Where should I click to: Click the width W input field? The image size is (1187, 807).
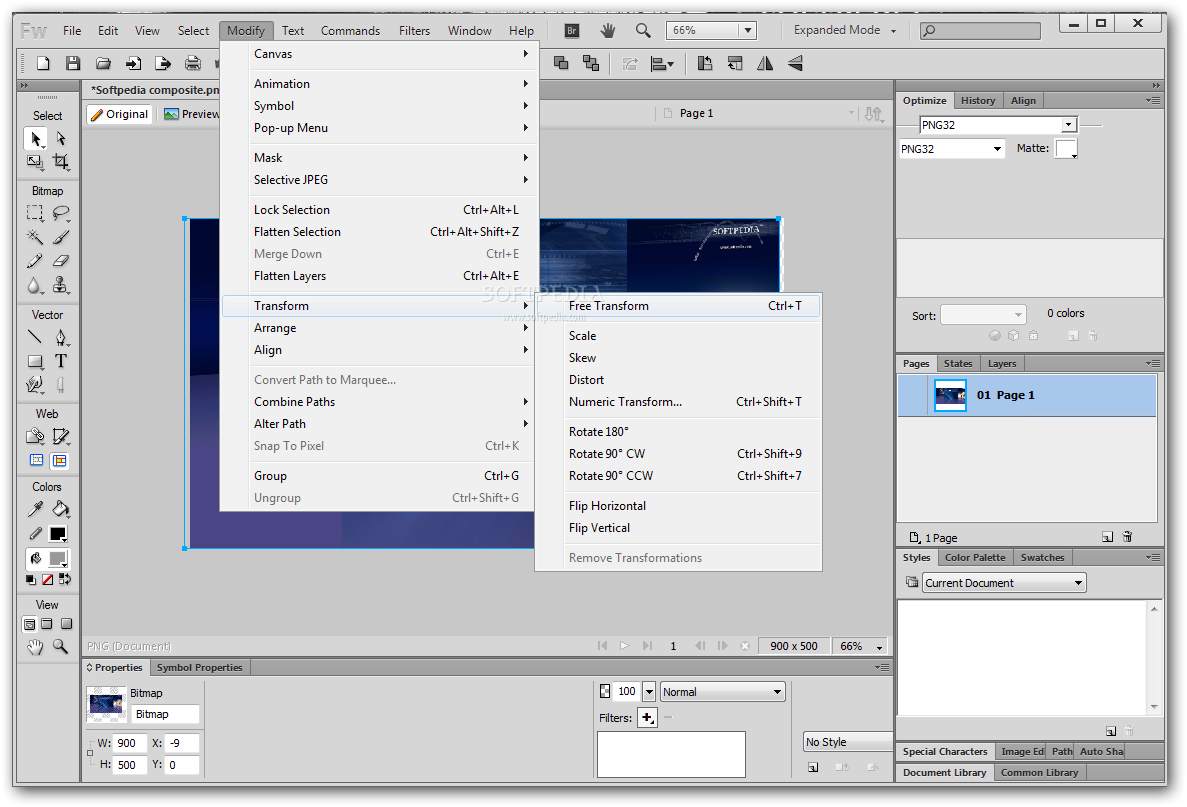(x=130, y=743)
